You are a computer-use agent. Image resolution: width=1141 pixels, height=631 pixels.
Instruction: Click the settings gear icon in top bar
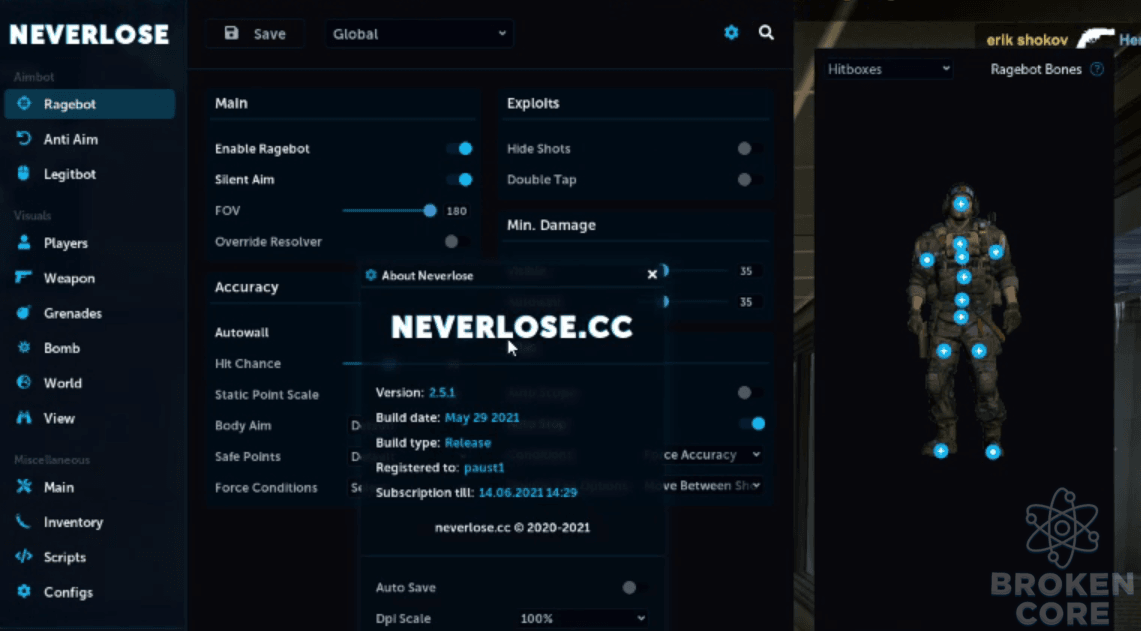click(731, 33)
